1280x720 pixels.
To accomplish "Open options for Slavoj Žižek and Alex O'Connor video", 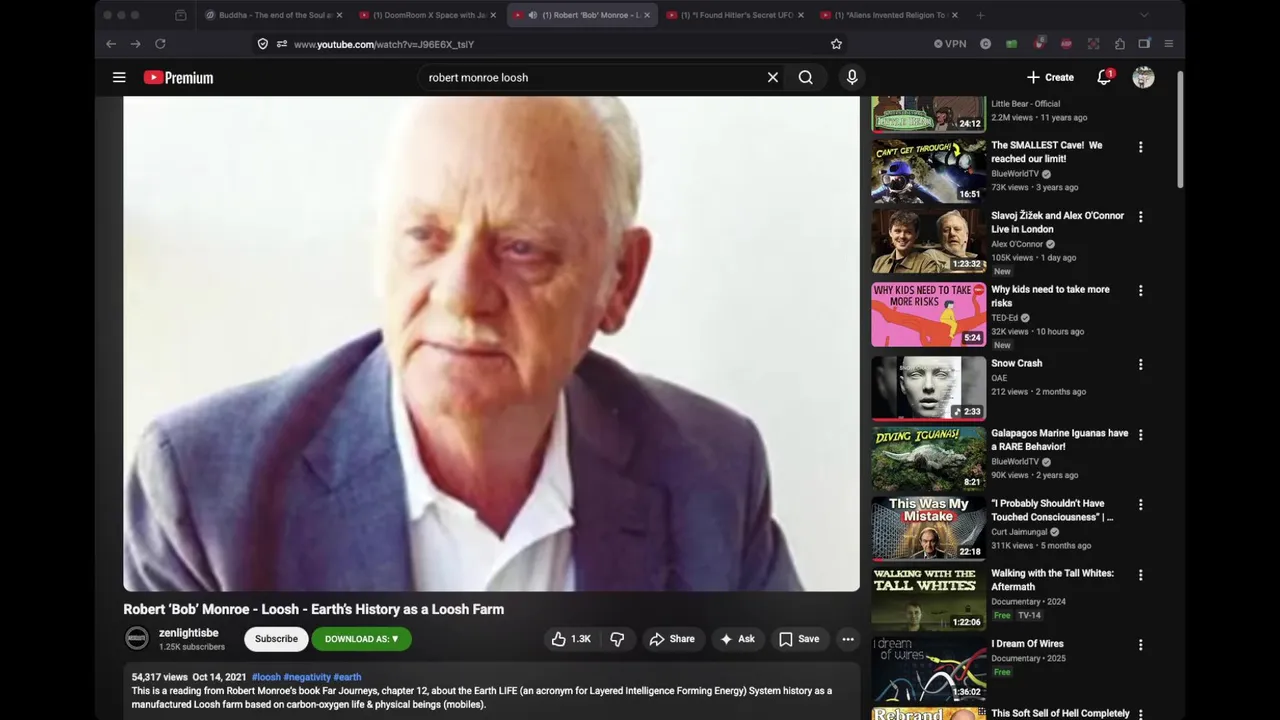I will (1140, 217).
